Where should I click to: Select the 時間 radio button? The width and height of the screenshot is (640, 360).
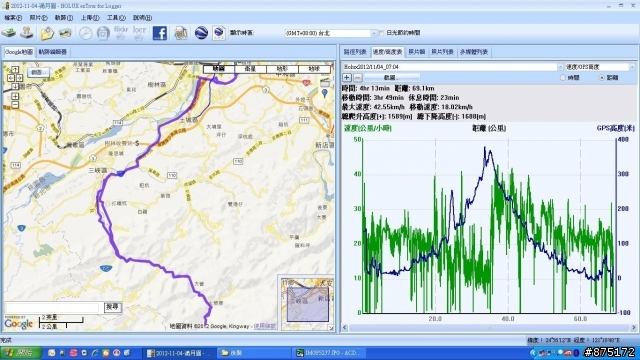point(563,78)
